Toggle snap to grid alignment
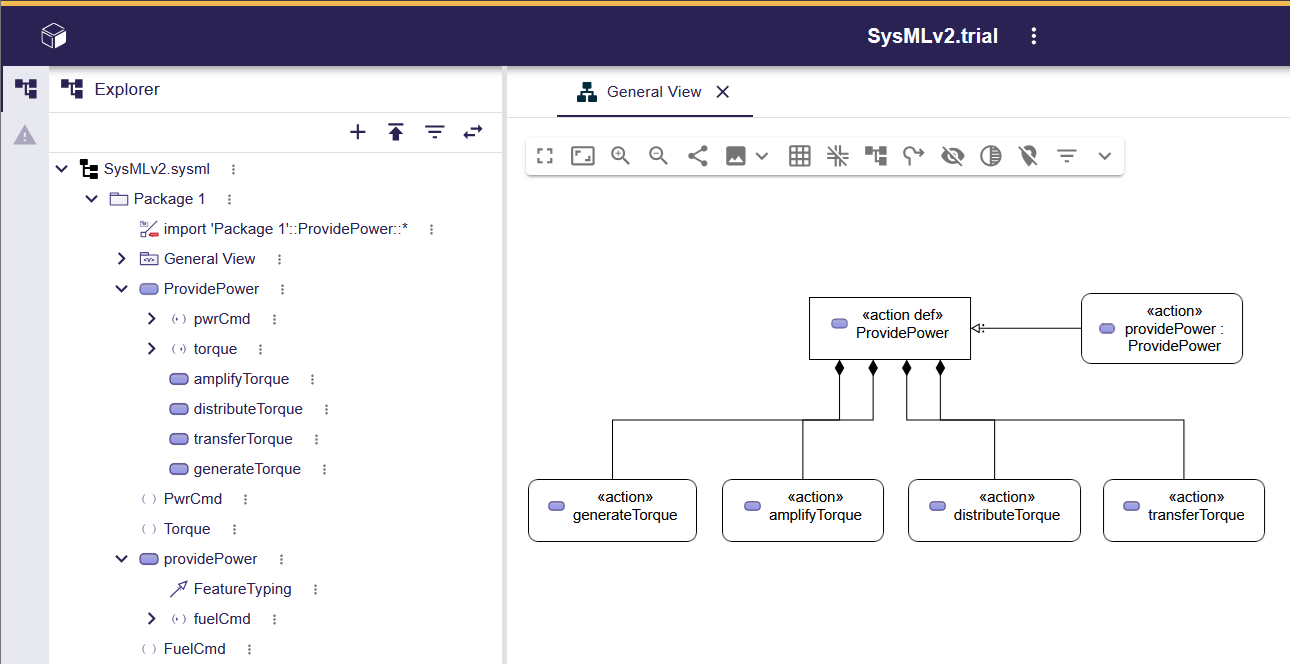 click(x=838, y=156)
